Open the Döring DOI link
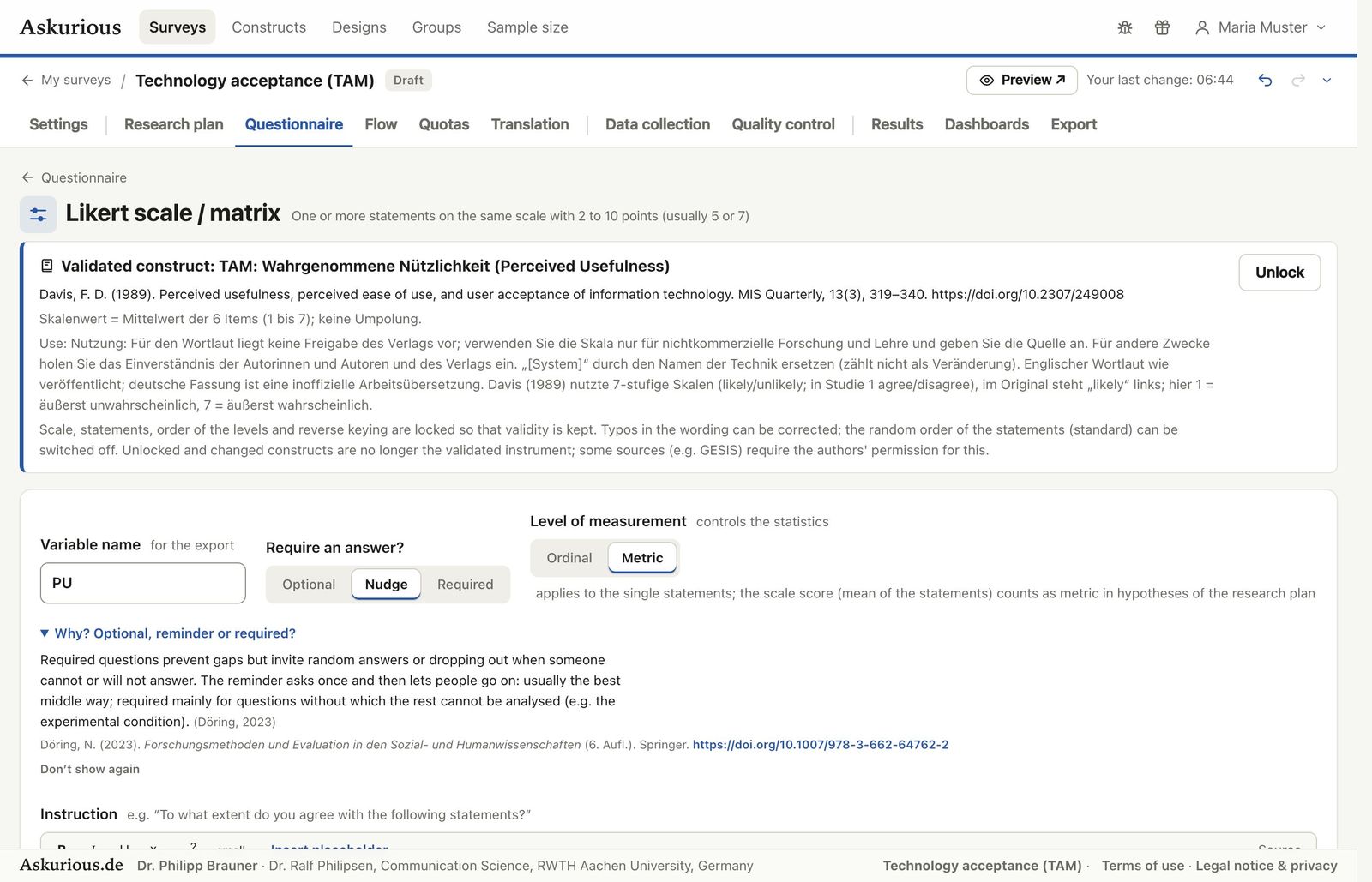 821,745
